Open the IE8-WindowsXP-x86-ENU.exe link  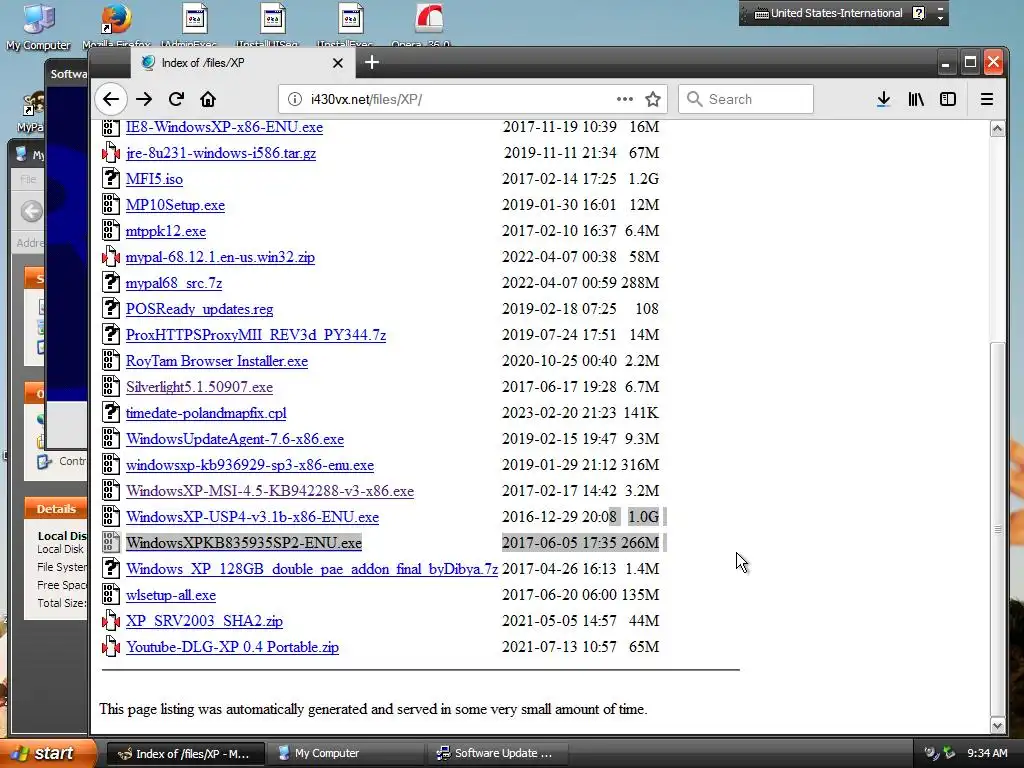224,127
